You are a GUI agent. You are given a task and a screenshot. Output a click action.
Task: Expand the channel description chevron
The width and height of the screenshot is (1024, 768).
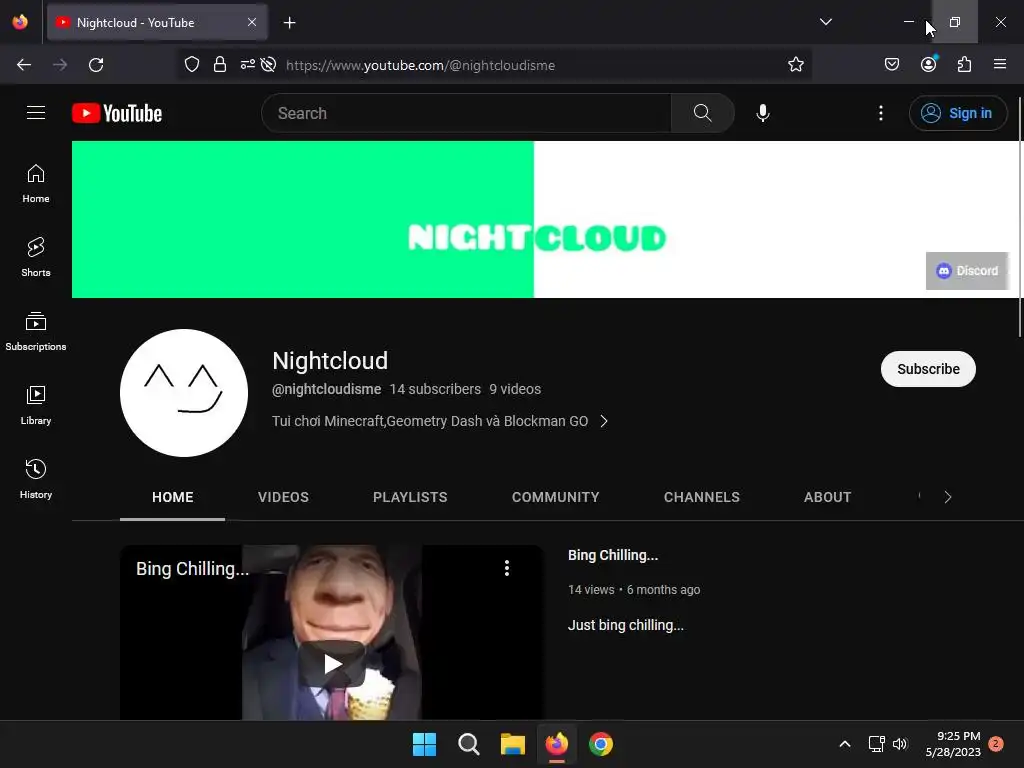point(604,421)
